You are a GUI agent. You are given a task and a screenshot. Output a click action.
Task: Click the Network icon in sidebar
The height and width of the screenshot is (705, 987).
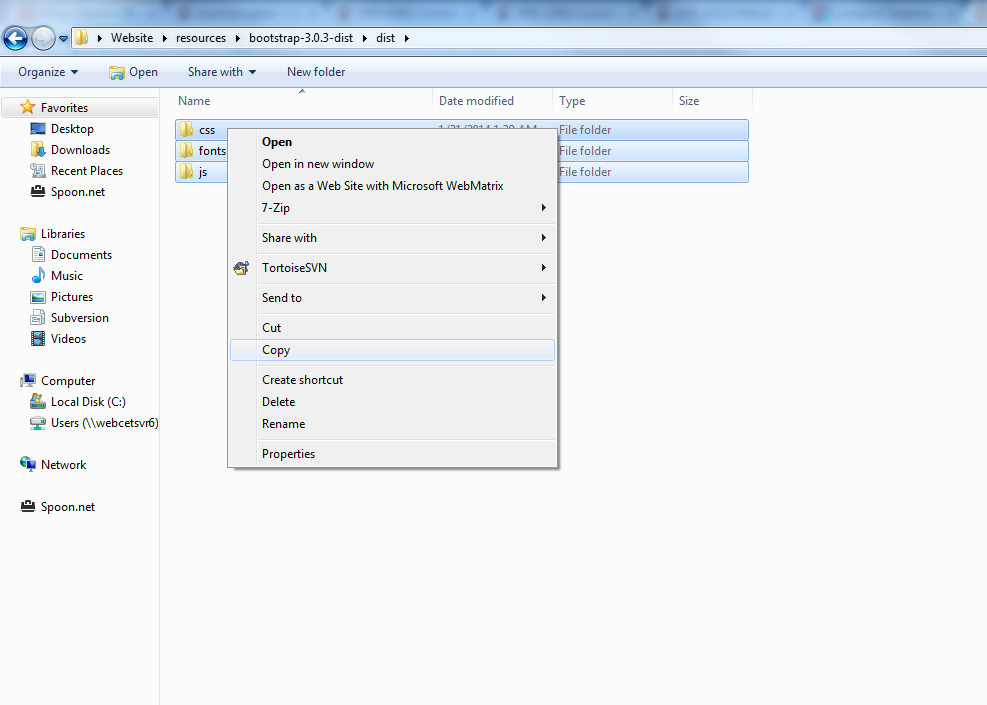(28, 465)
